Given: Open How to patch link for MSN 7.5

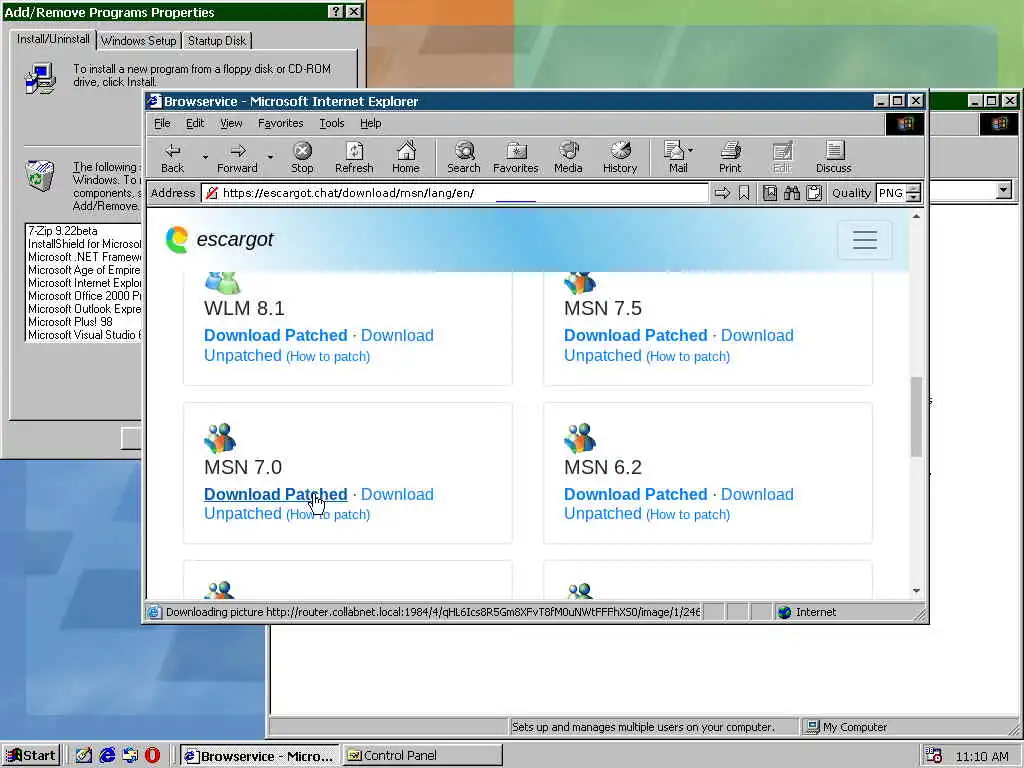Looking at the screenshot, I should pyautogui.click(x=688, y=357).
